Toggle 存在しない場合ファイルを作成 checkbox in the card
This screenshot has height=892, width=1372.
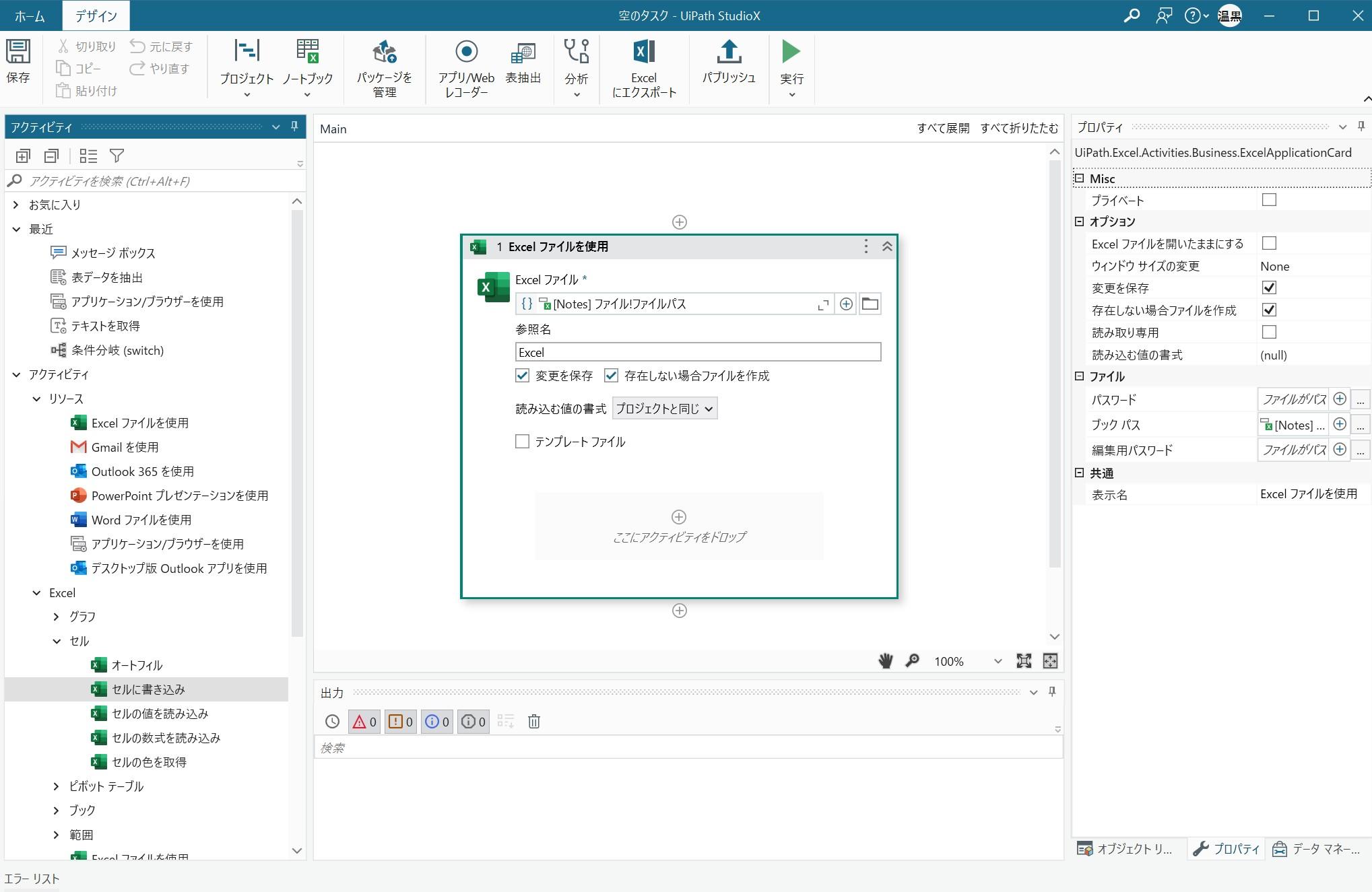click(x=611, y=376)
